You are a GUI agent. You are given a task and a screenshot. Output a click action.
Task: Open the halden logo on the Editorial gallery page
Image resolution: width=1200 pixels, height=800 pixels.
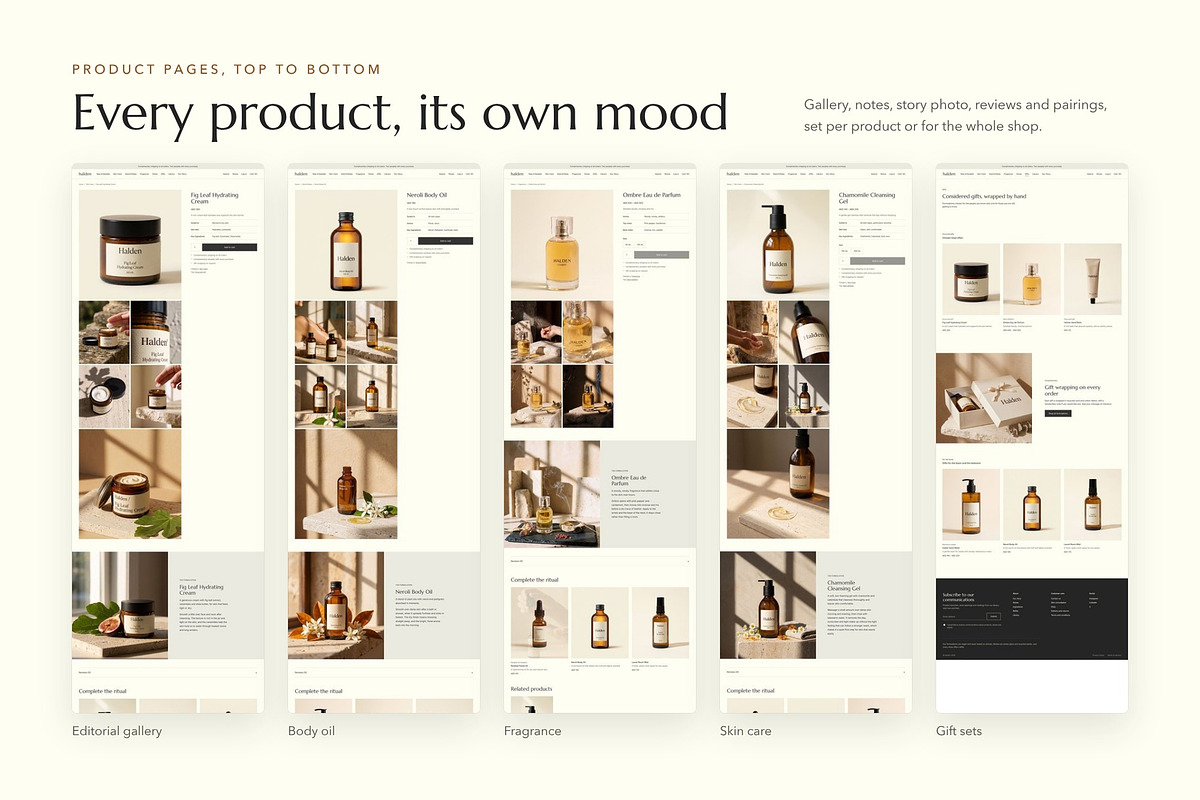coord(84,173)
